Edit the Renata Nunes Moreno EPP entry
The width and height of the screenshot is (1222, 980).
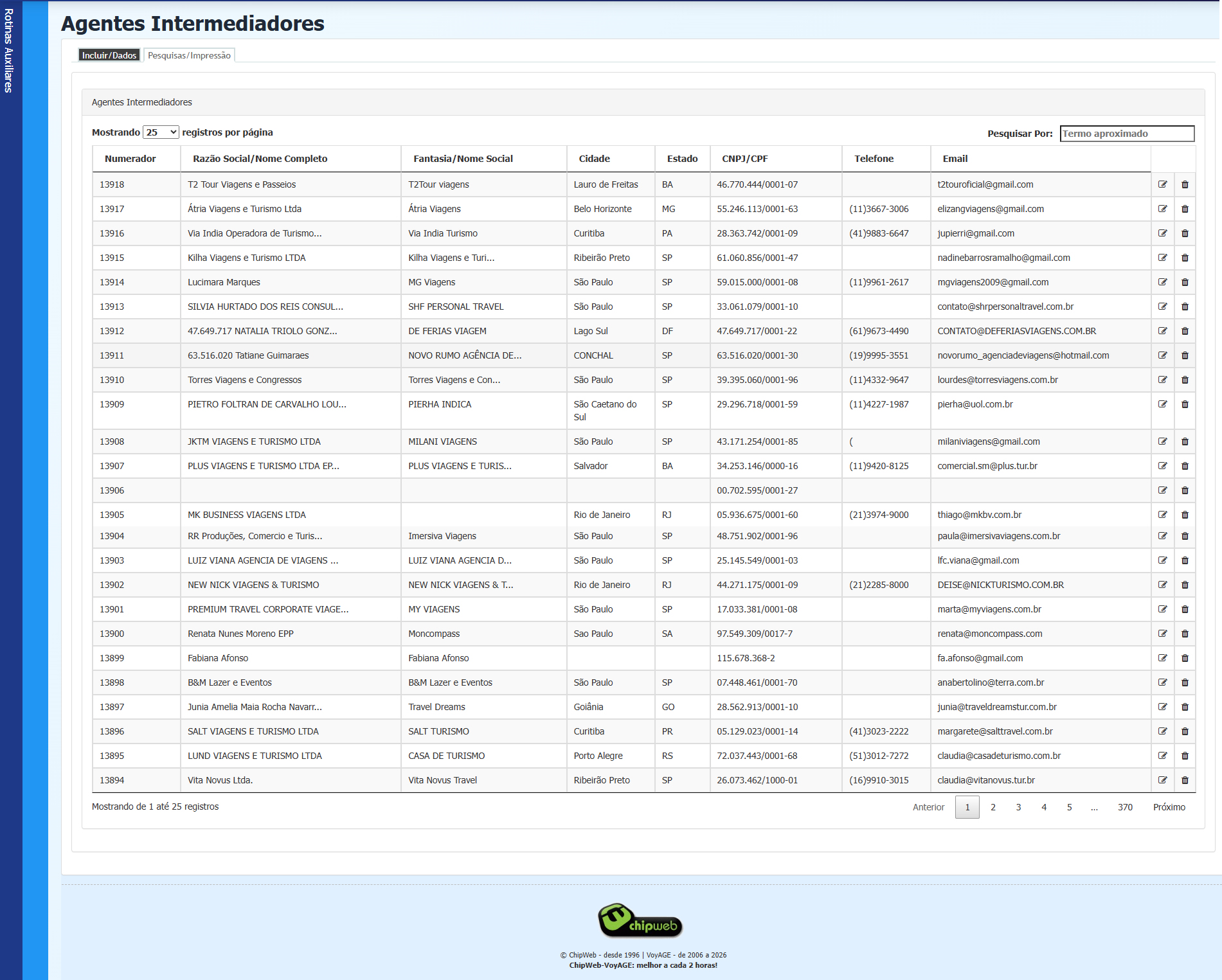pyautogui.click(x=1162, y=634)
